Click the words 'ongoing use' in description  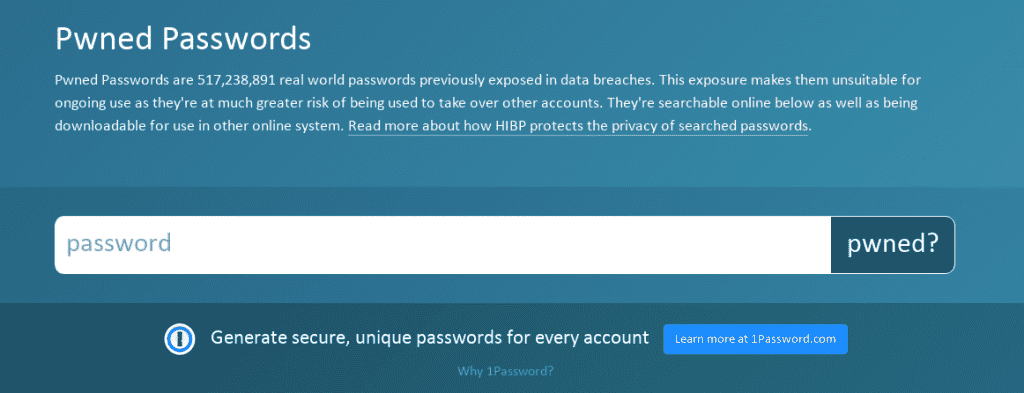pos(86,103)
